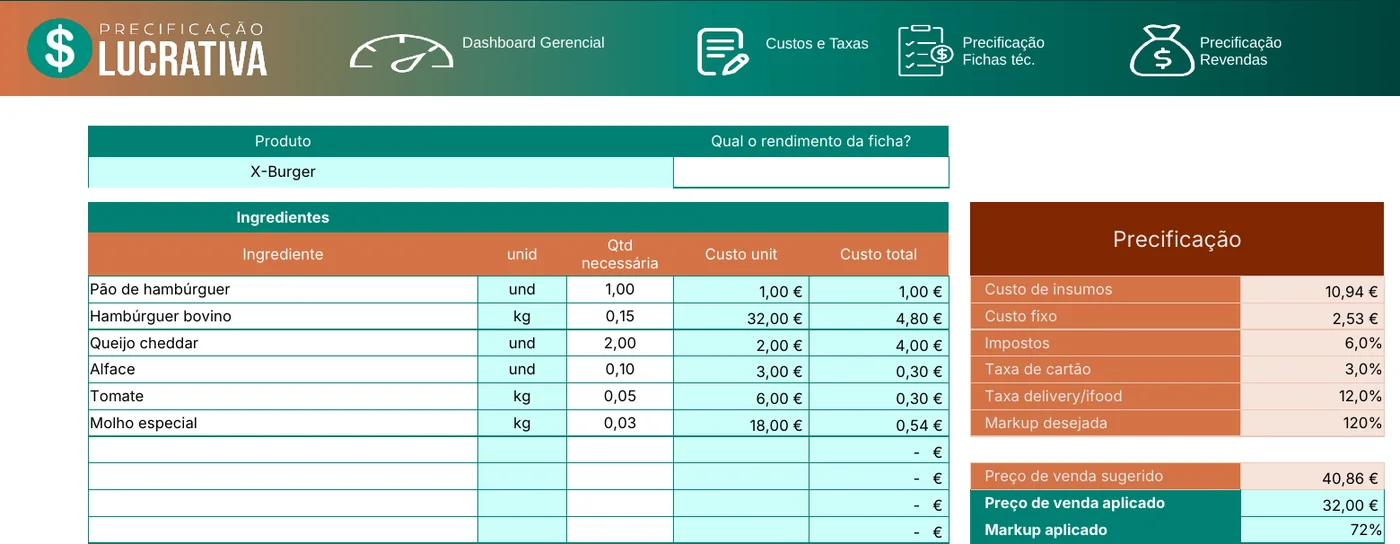Click the Custo total column header
This screenshot has height=544, width=1400.
tap(879, 254)
